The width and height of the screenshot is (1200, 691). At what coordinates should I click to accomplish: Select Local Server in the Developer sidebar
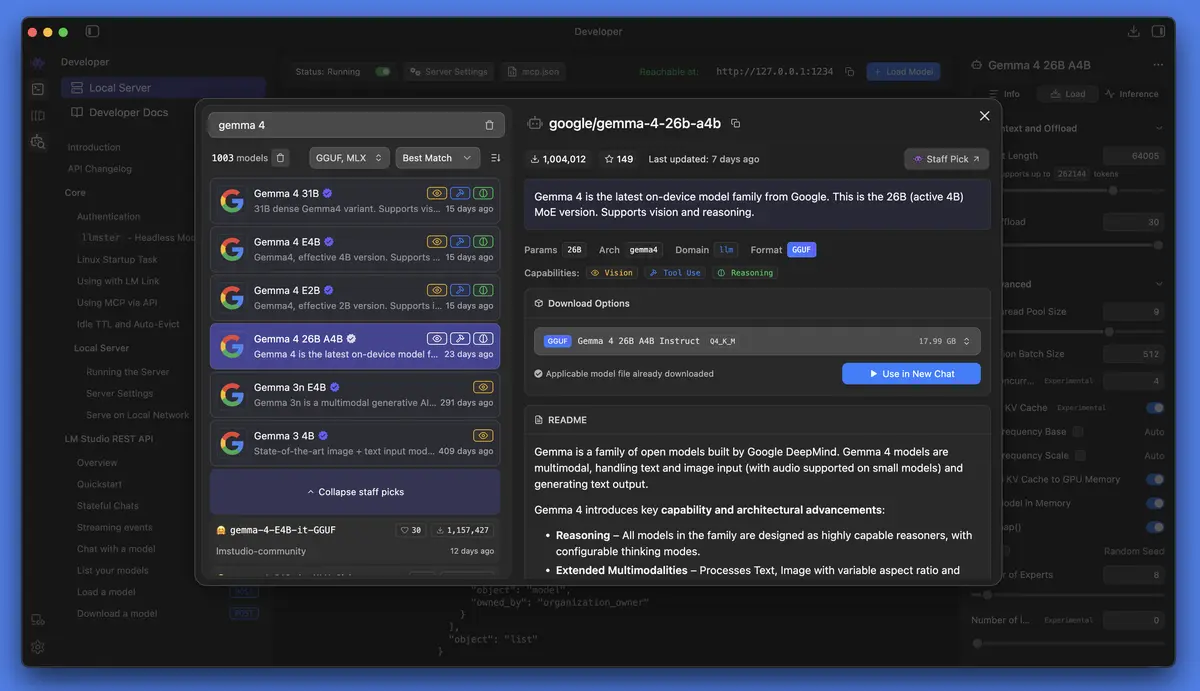click(x=163, y=88)
